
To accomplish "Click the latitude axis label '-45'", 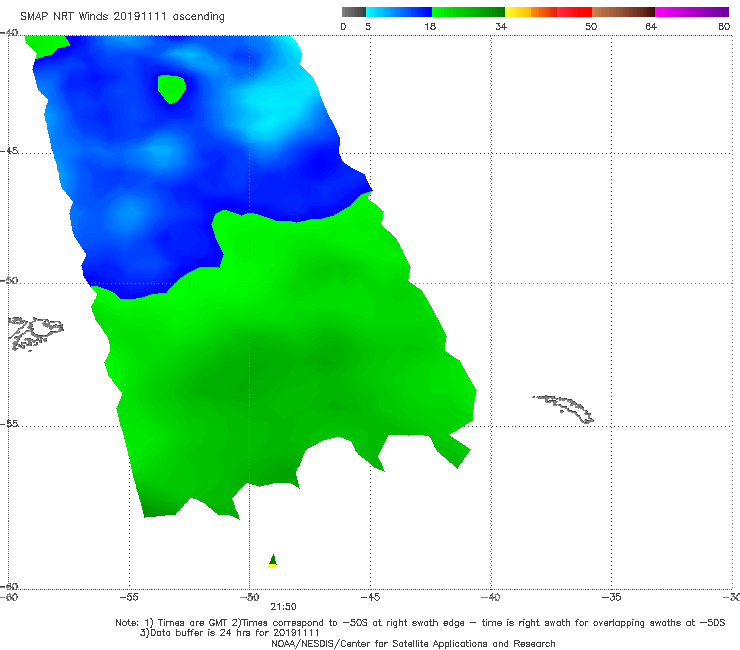I will (9, 151).
